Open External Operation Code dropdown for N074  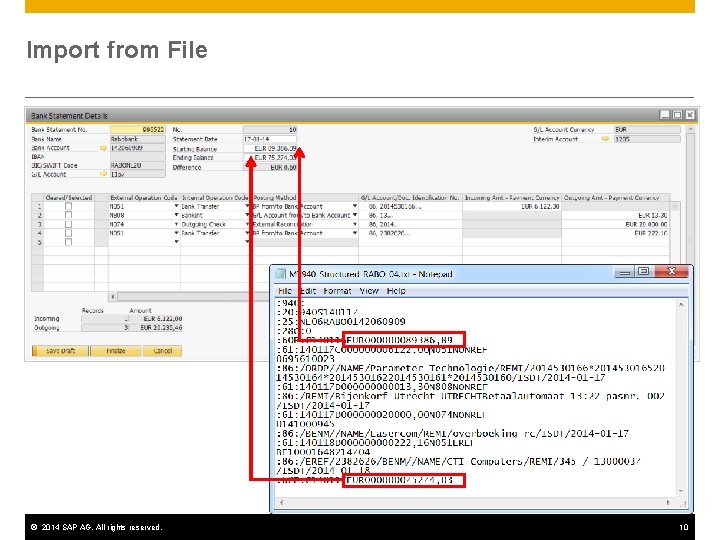coord(176,224)
